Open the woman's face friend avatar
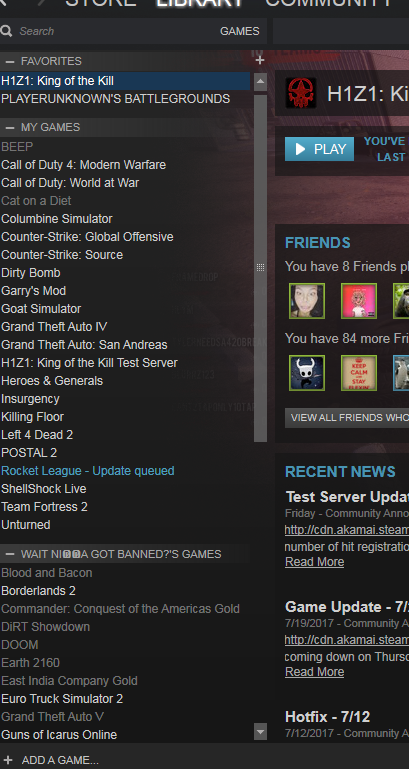 click(307, 301)
